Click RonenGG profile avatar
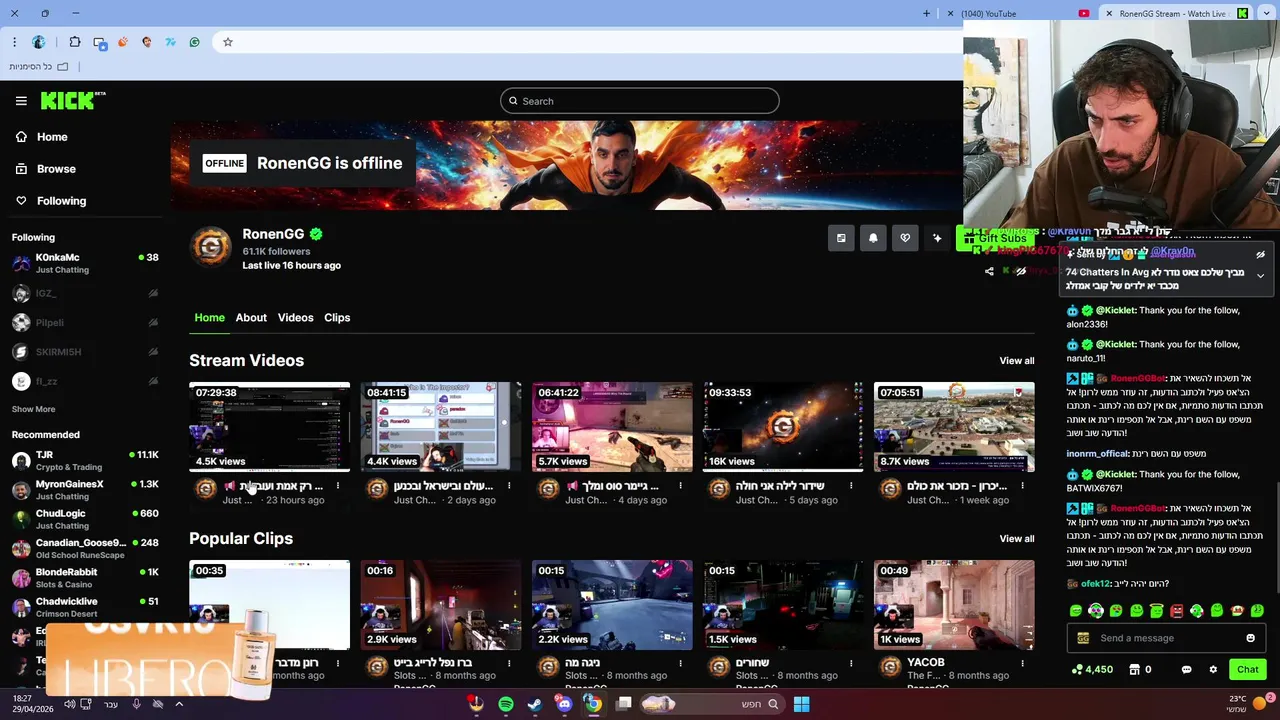 click(211, 248)
